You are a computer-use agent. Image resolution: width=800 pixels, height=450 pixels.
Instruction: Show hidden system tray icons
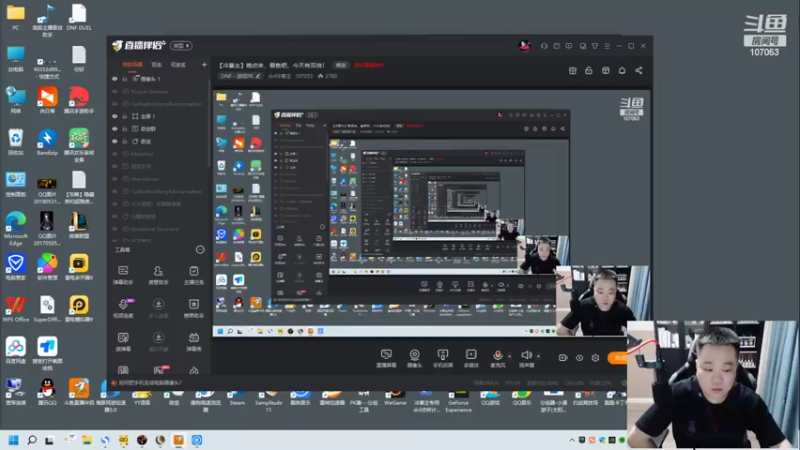coord(572,440)
